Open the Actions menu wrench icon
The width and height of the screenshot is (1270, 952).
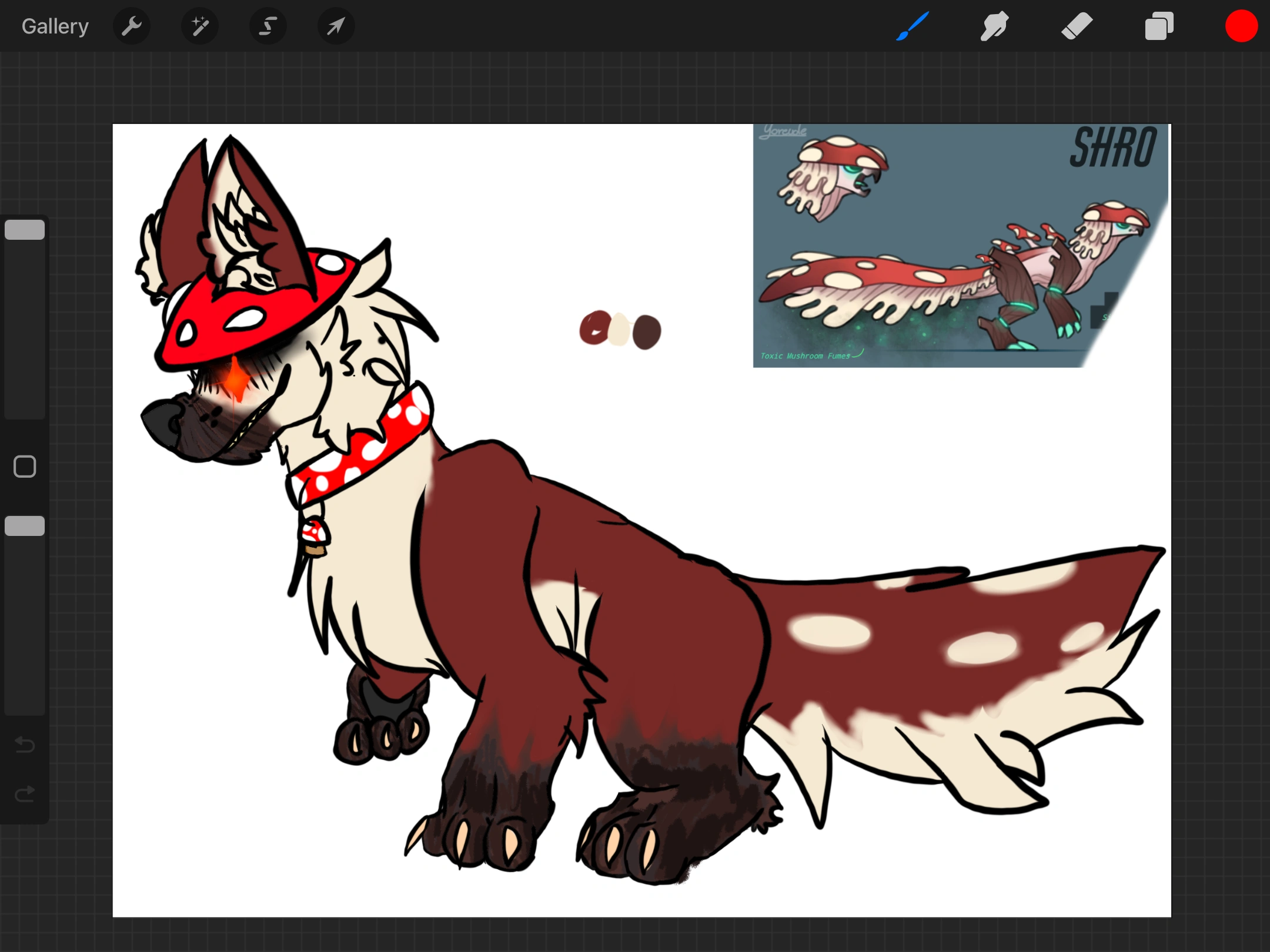pos(132,26)
